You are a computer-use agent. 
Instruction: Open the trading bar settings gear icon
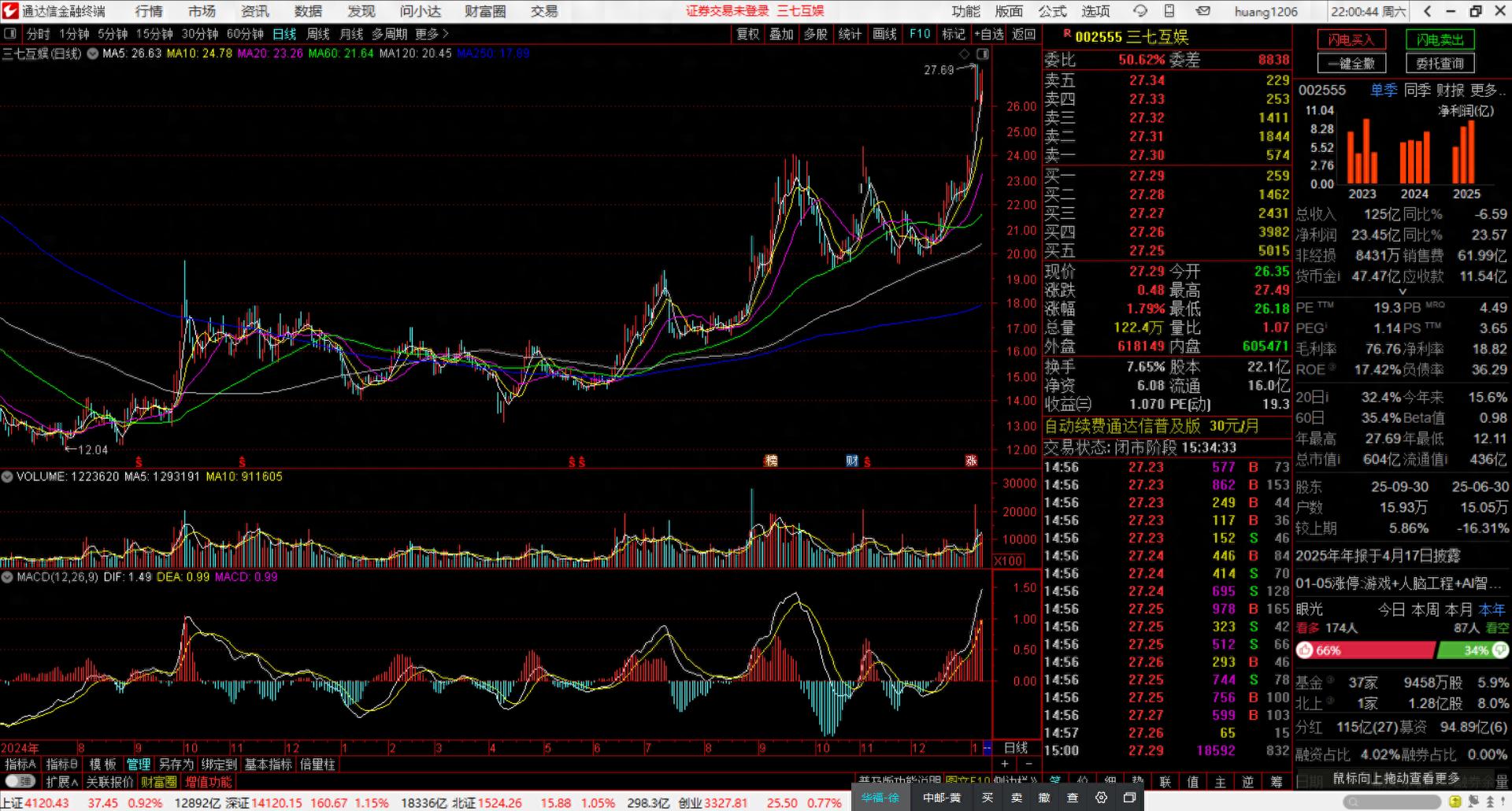(x=1101, y=798)
